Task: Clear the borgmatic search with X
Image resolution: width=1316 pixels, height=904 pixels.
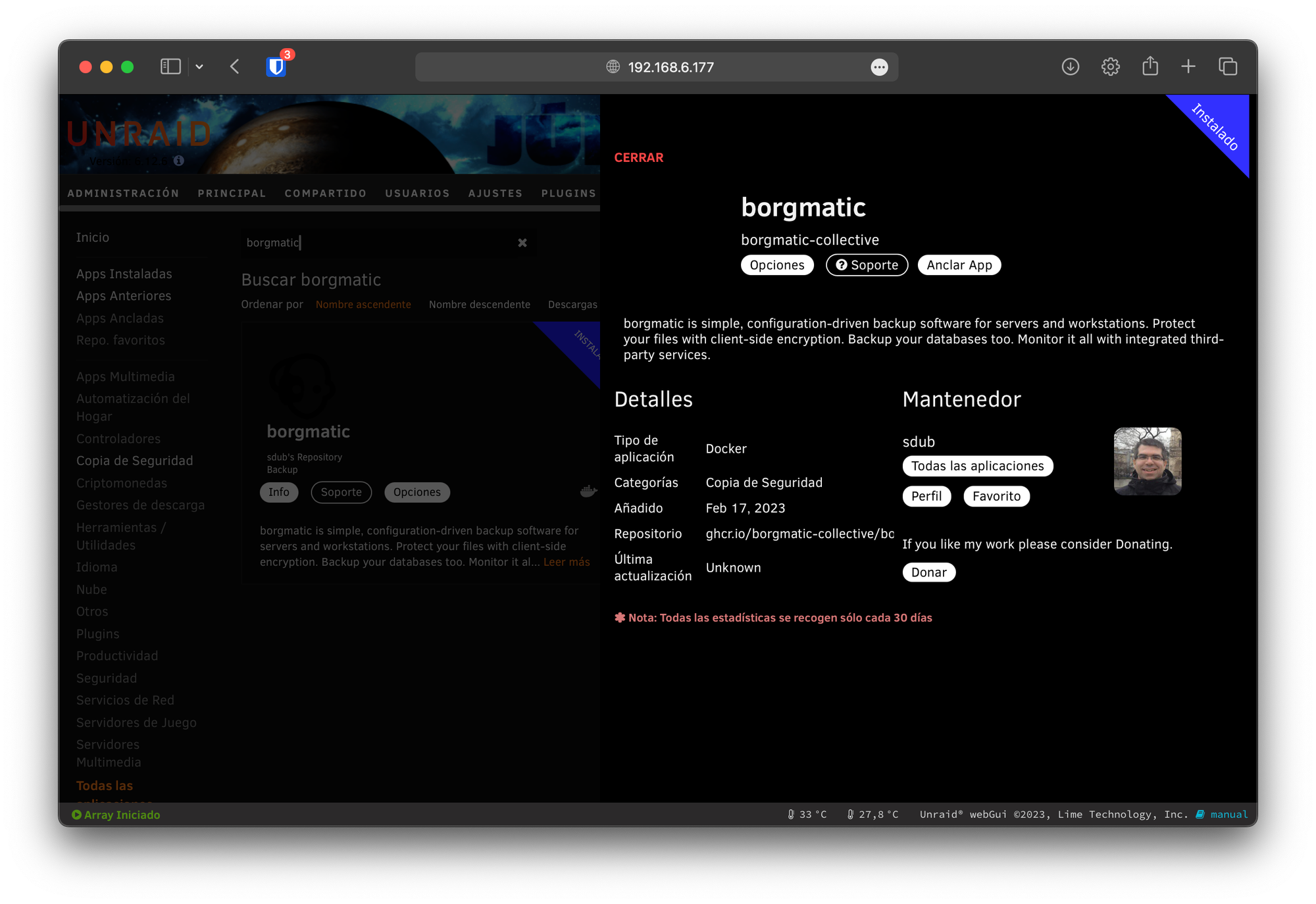Action: pyautogui.click(x=522, y=243)
